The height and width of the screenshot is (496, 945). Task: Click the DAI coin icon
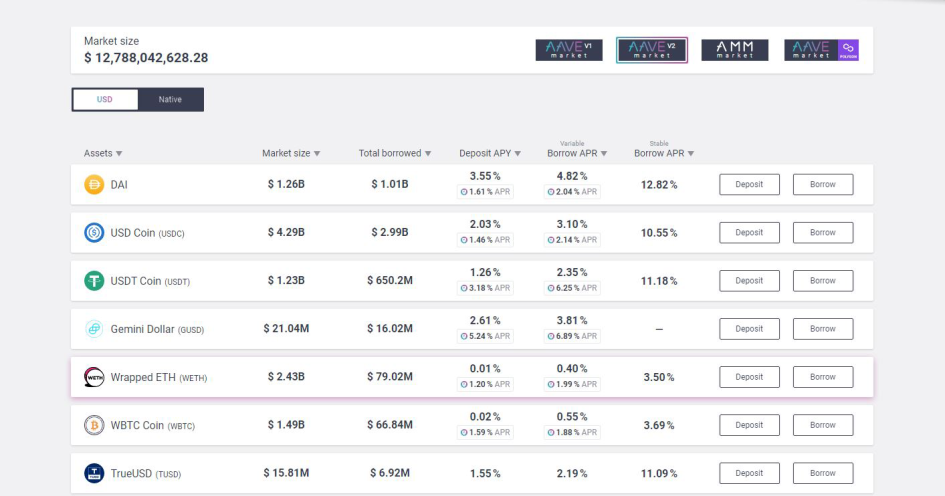(x=94, y=184)
